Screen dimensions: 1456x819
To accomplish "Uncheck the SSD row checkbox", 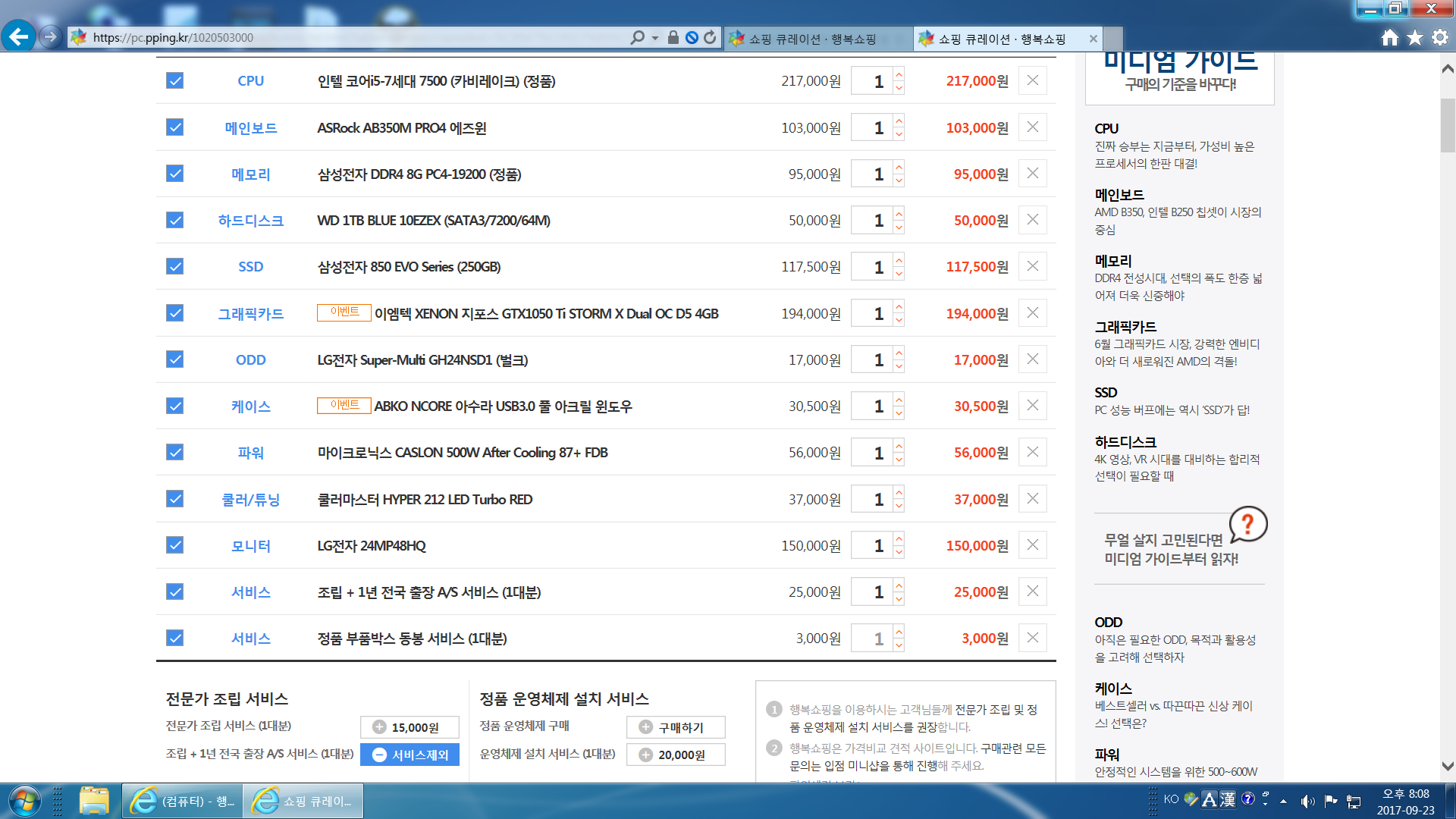I will [x=174, y=266].
